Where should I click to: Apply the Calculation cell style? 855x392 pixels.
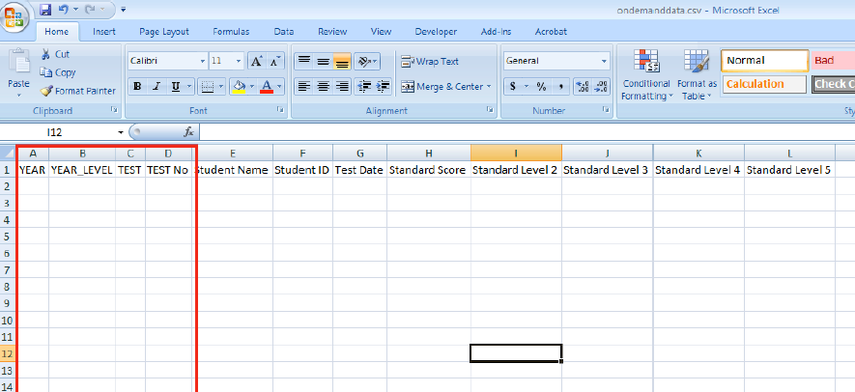[764, 84]
